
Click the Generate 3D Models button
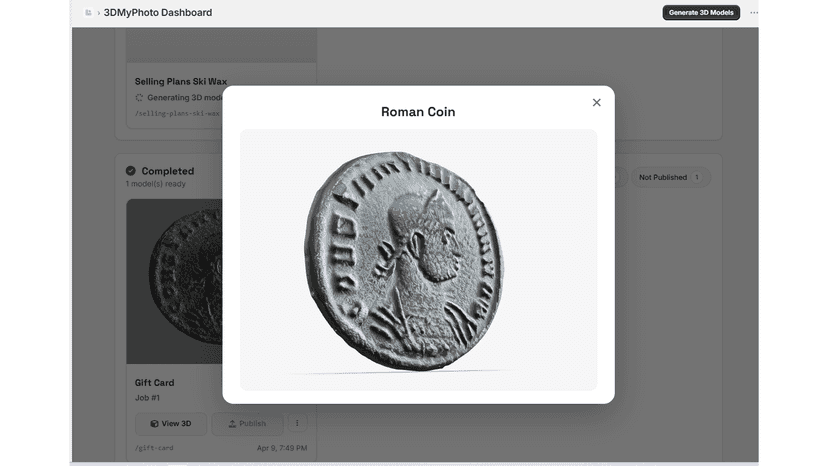701,13
